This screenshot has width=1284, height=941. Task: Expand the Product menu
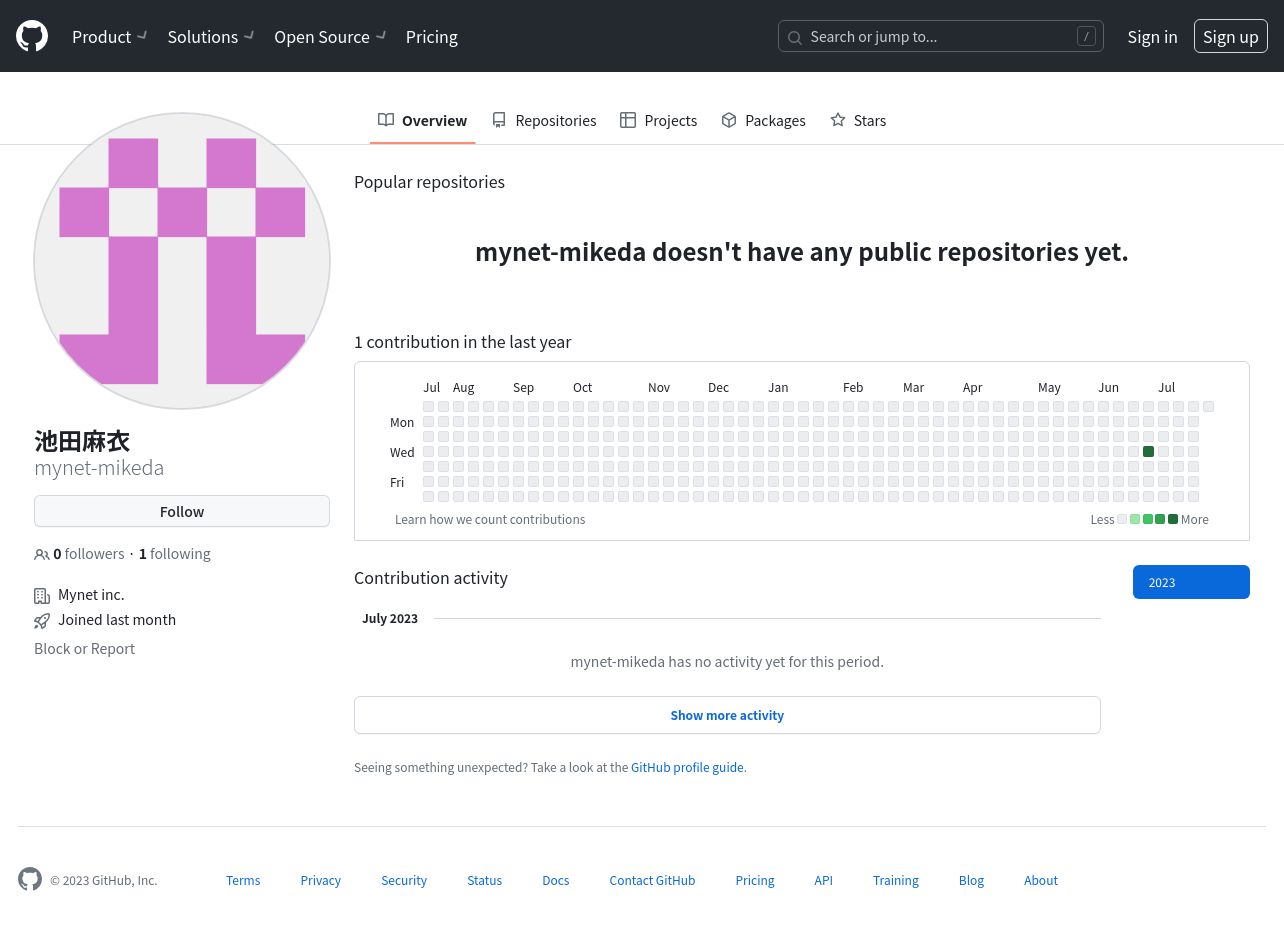[110, 36]
